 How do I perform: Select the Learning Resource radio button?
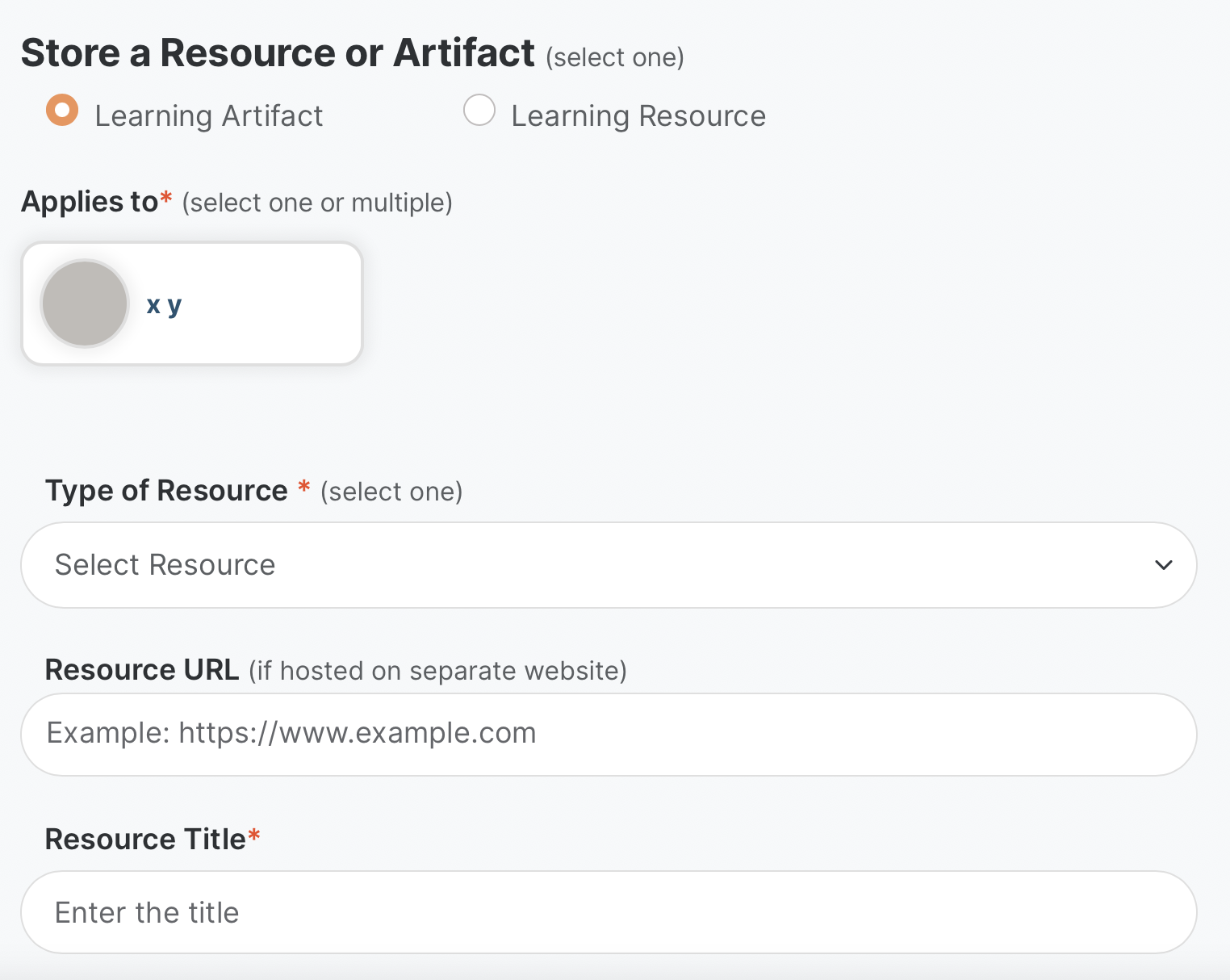click(479, 111)
